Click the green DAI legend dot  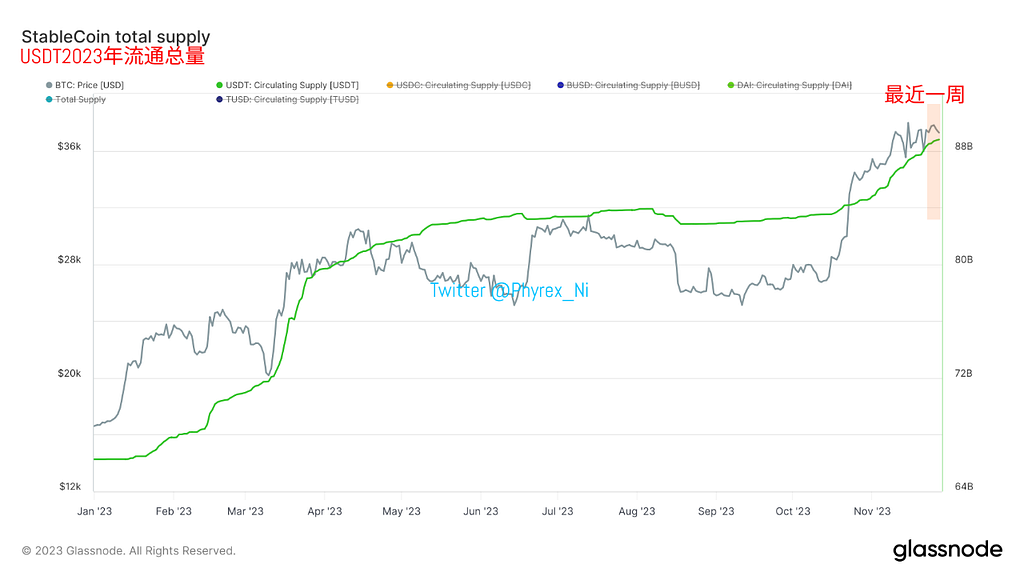point(731,86)
